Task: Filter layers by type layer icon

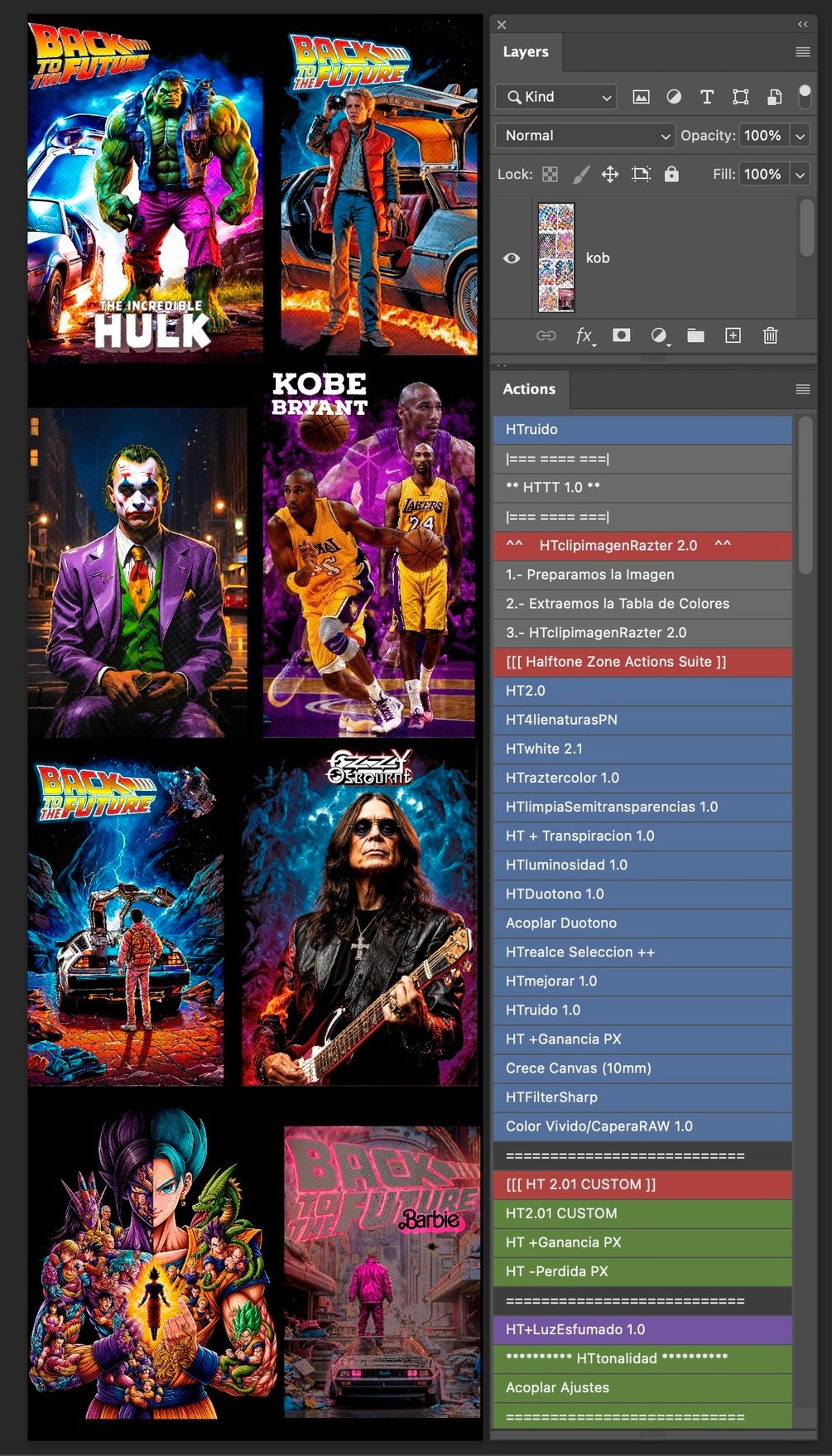Action: point(707,97)
